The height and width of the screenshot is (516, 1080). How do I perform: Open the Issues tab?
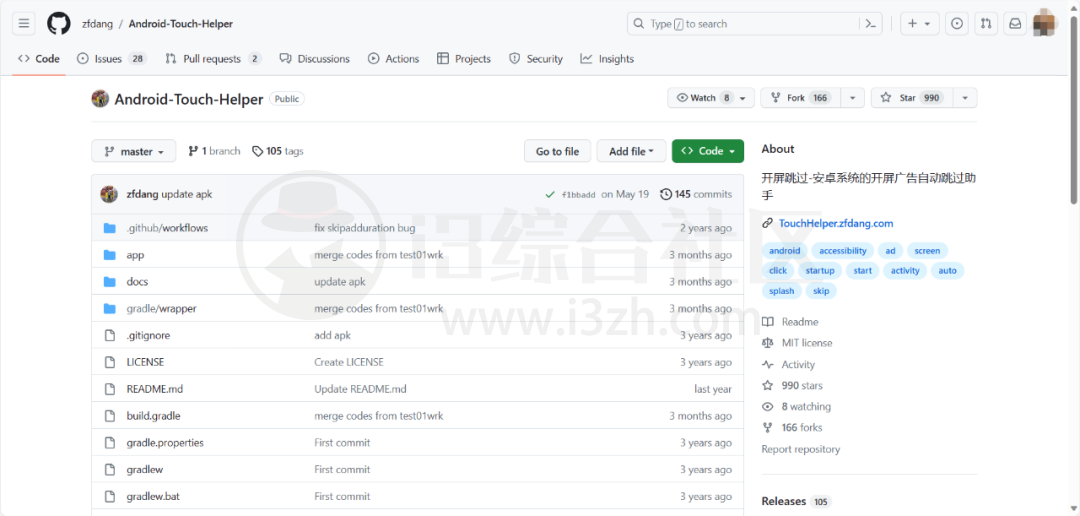112,59
